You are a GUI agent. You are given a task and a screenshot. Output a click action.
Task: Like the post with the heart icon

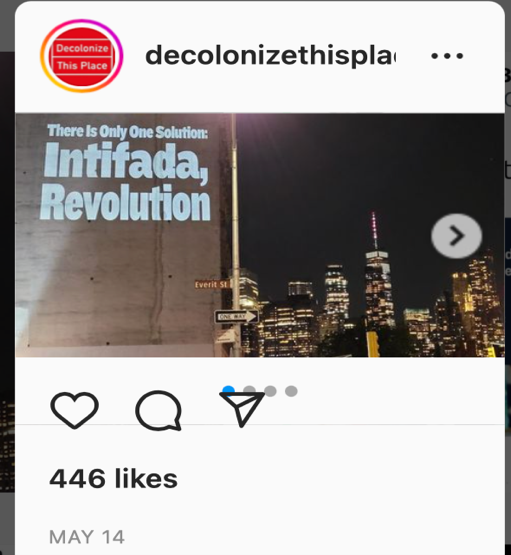click(74, 410)
